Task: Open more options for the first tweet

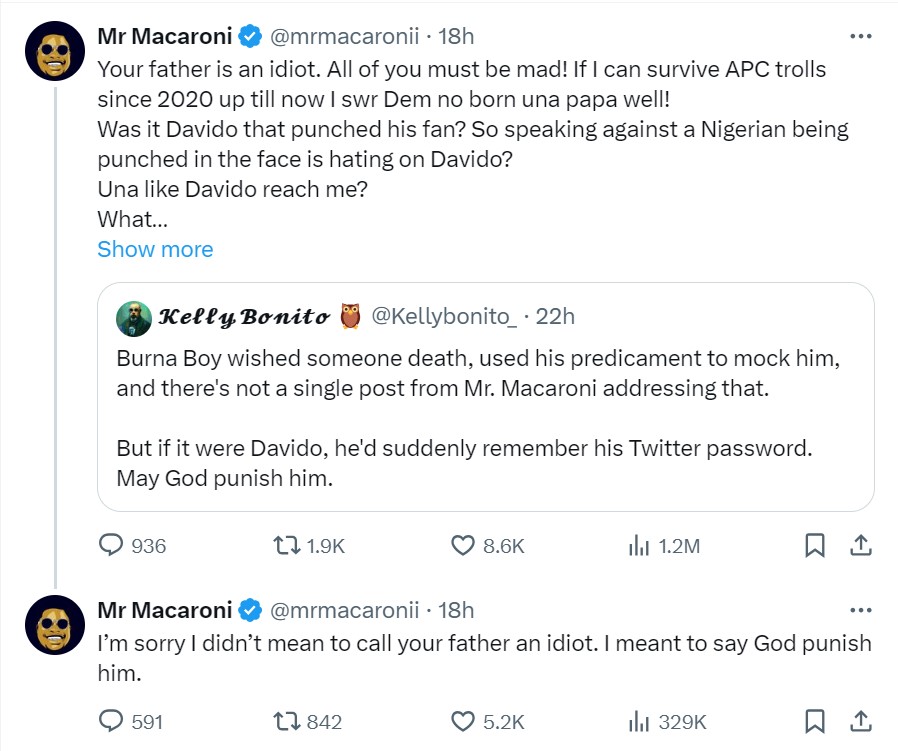Action: (x=860, y=36)
